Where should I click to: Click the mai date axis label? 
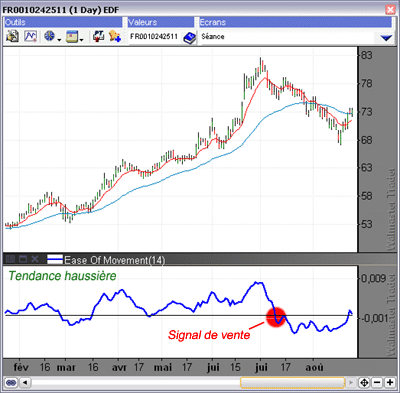pyautogui.click(x=163, y=367)
